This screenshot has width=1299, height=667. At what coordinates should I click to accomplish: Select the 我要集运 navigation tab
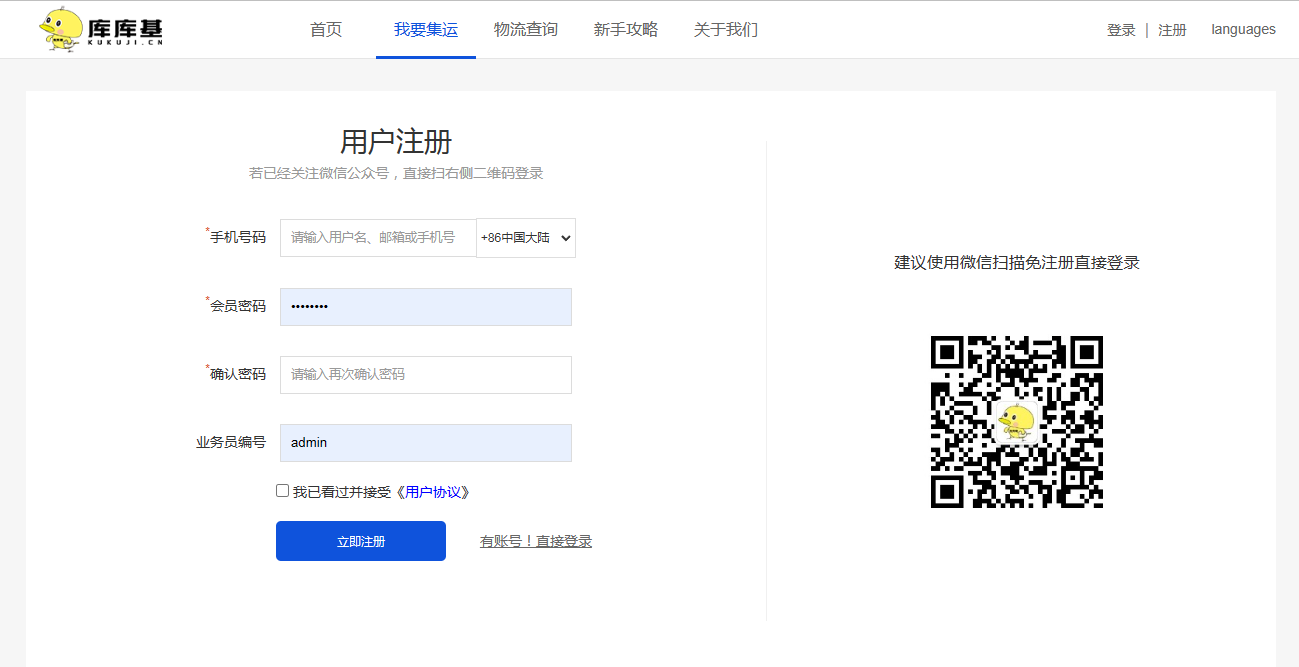(425, 30)
